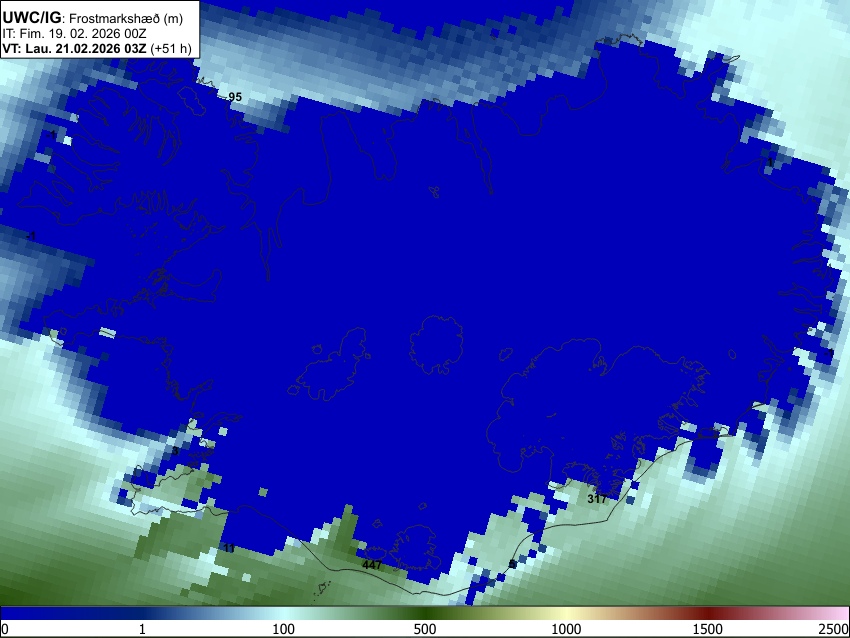
Task: Click the color scale label "0"
Action: click(5, 629)
